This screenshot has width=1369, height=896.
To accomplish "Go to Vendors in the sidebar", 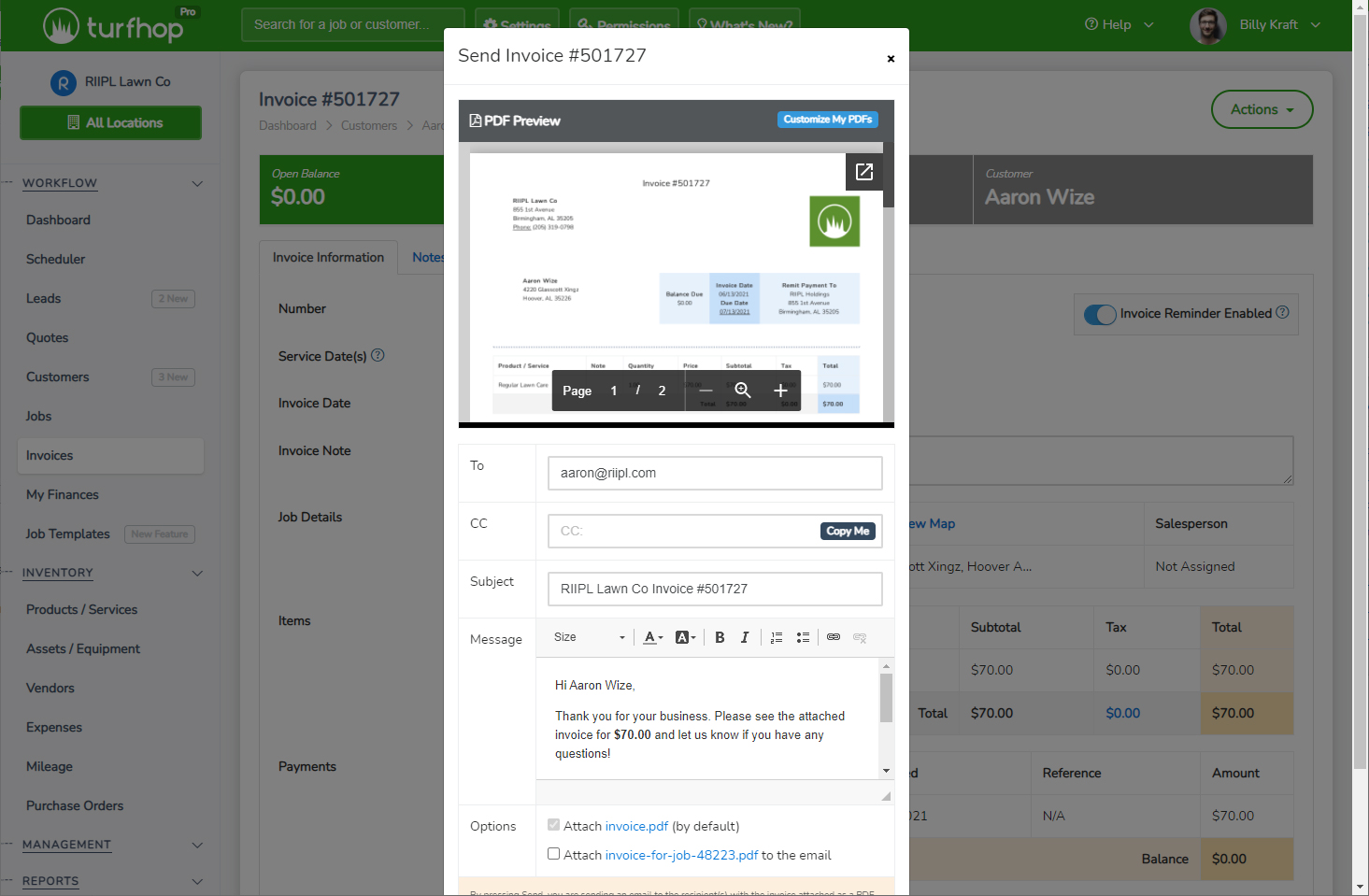I will click(50, 688).
